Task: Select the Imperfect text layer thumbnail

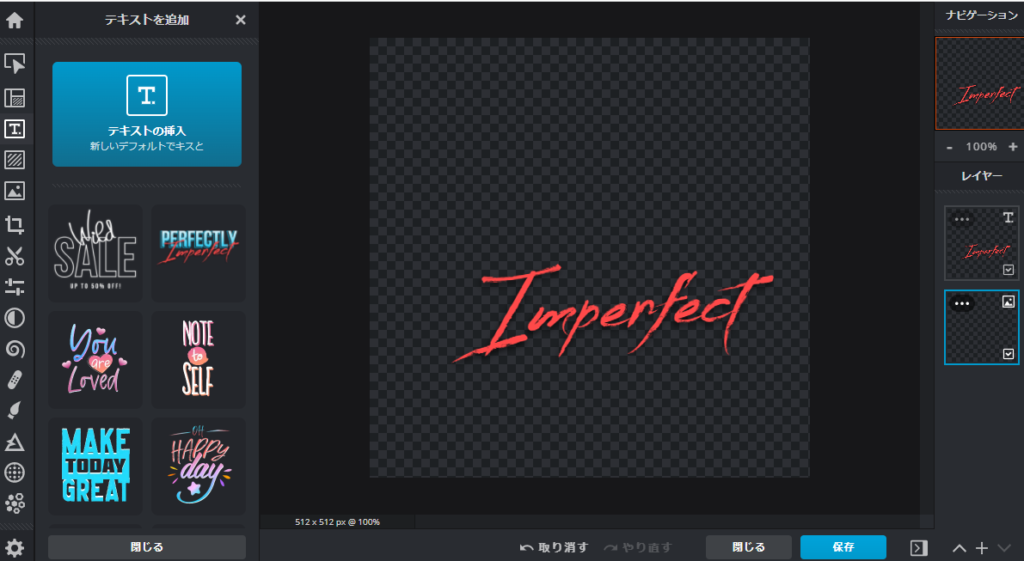Action: (982, 244)
